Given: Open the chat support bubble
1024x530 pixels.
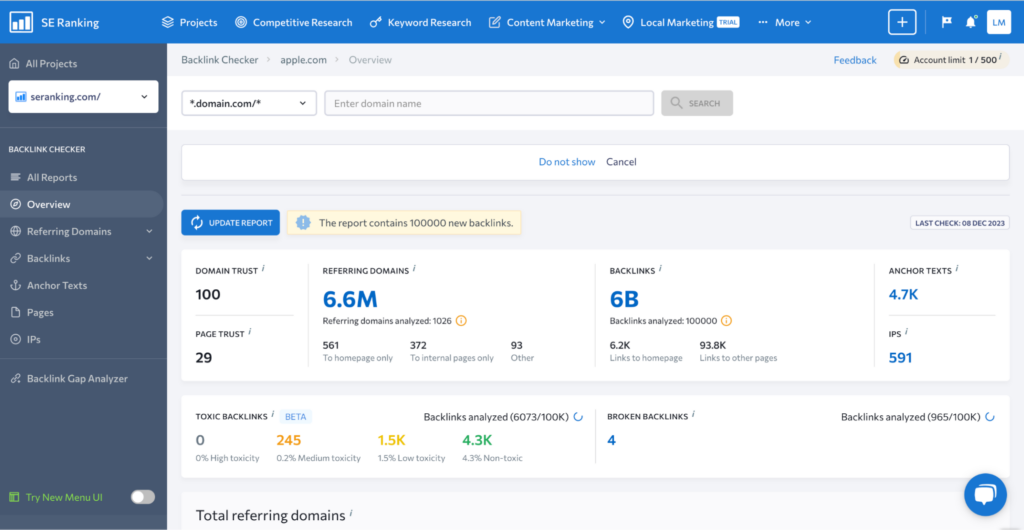Looking at the screenshot, I should click(x=984, y=494).
